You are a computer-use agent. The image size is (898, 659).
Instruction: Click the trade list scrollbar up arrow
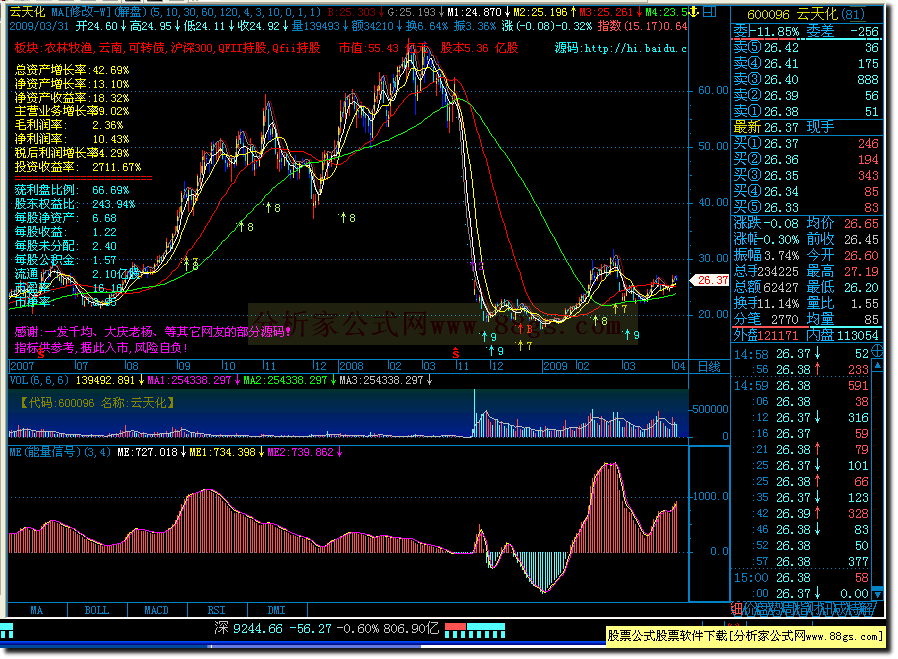point(877,365)
